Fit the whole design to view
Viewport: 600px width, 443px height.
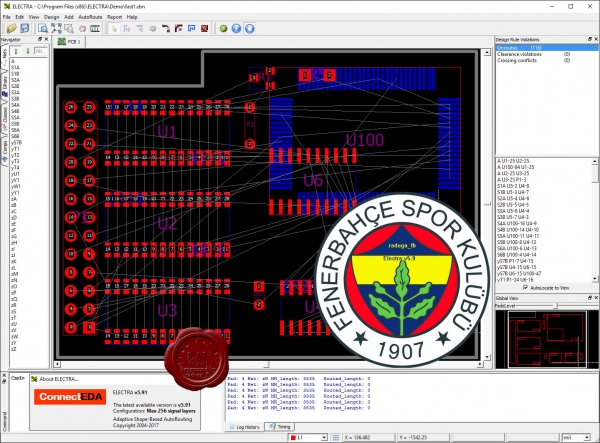pyautogui.click(x=56, y=28)
